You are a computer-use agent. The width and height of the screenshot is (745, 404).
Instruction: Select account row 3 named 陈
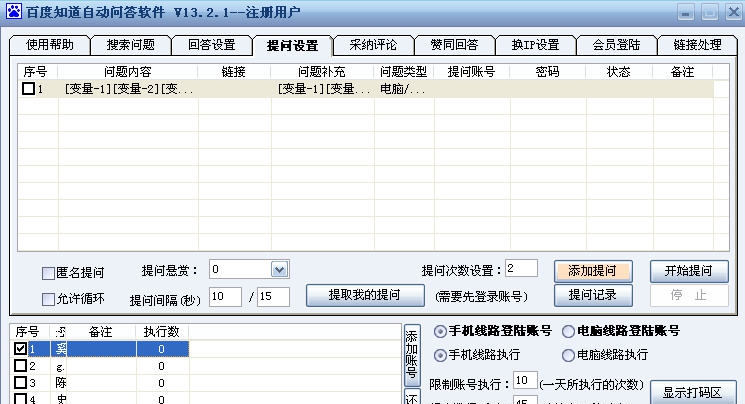click(61, 383)
